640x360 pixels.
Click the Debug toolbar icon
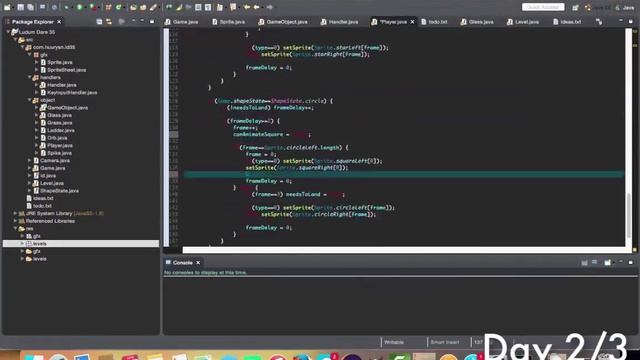[67, 7]
